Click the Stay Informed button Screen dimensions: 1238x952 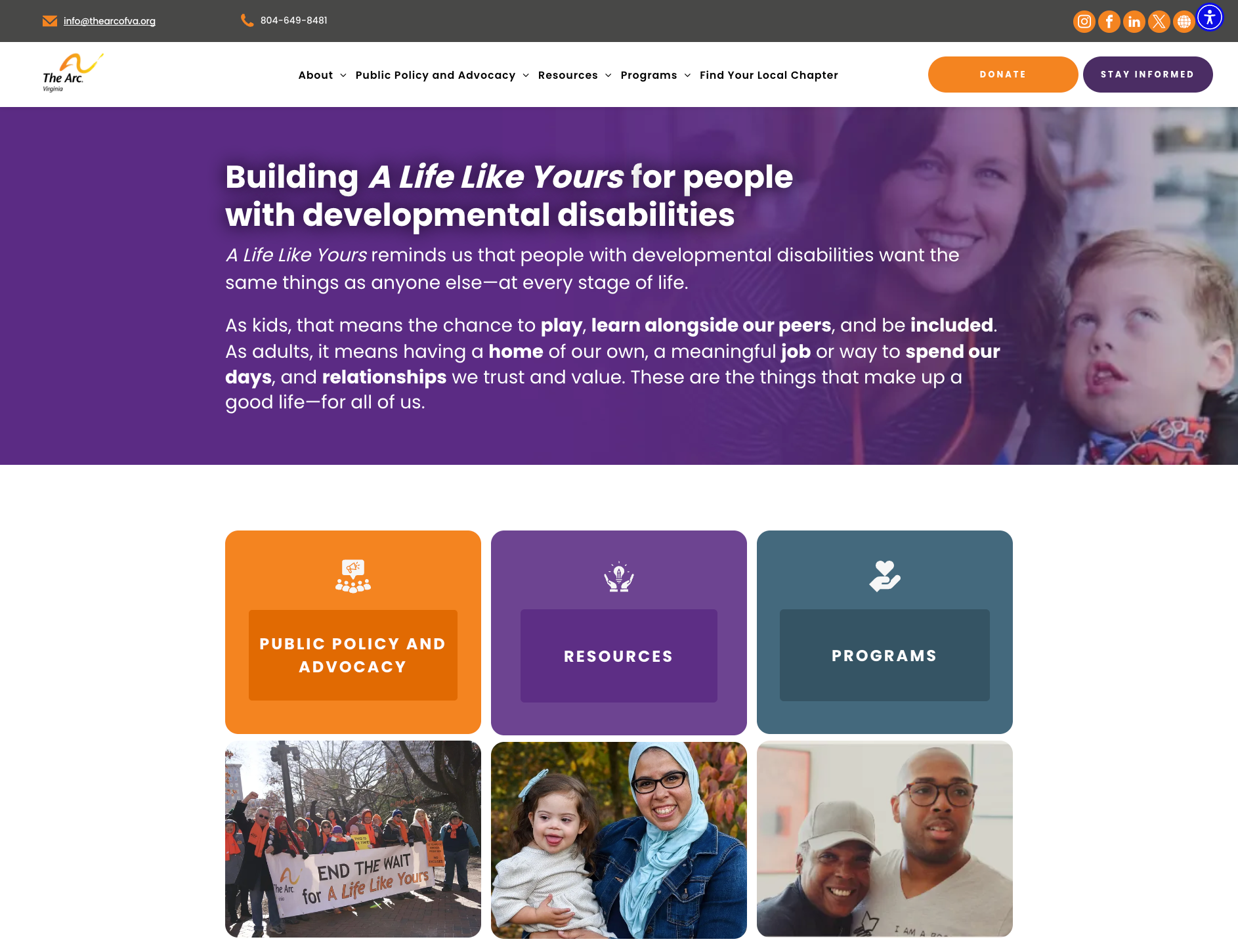1147,74
